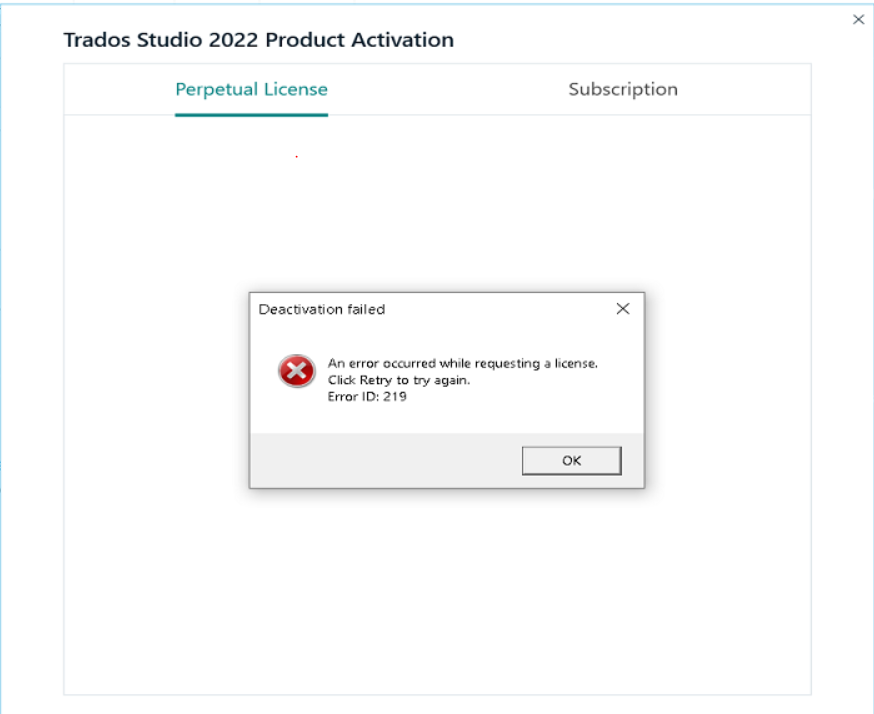Click the OK button to dismiss the error

click(x=571, y=460)
